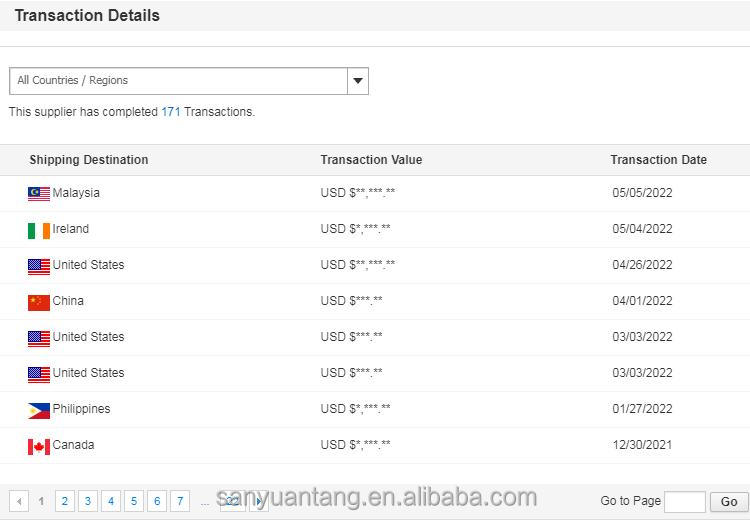Viewport: 750px width, 520px height.
Task: Jump to page 3
Action: point(87,501)
